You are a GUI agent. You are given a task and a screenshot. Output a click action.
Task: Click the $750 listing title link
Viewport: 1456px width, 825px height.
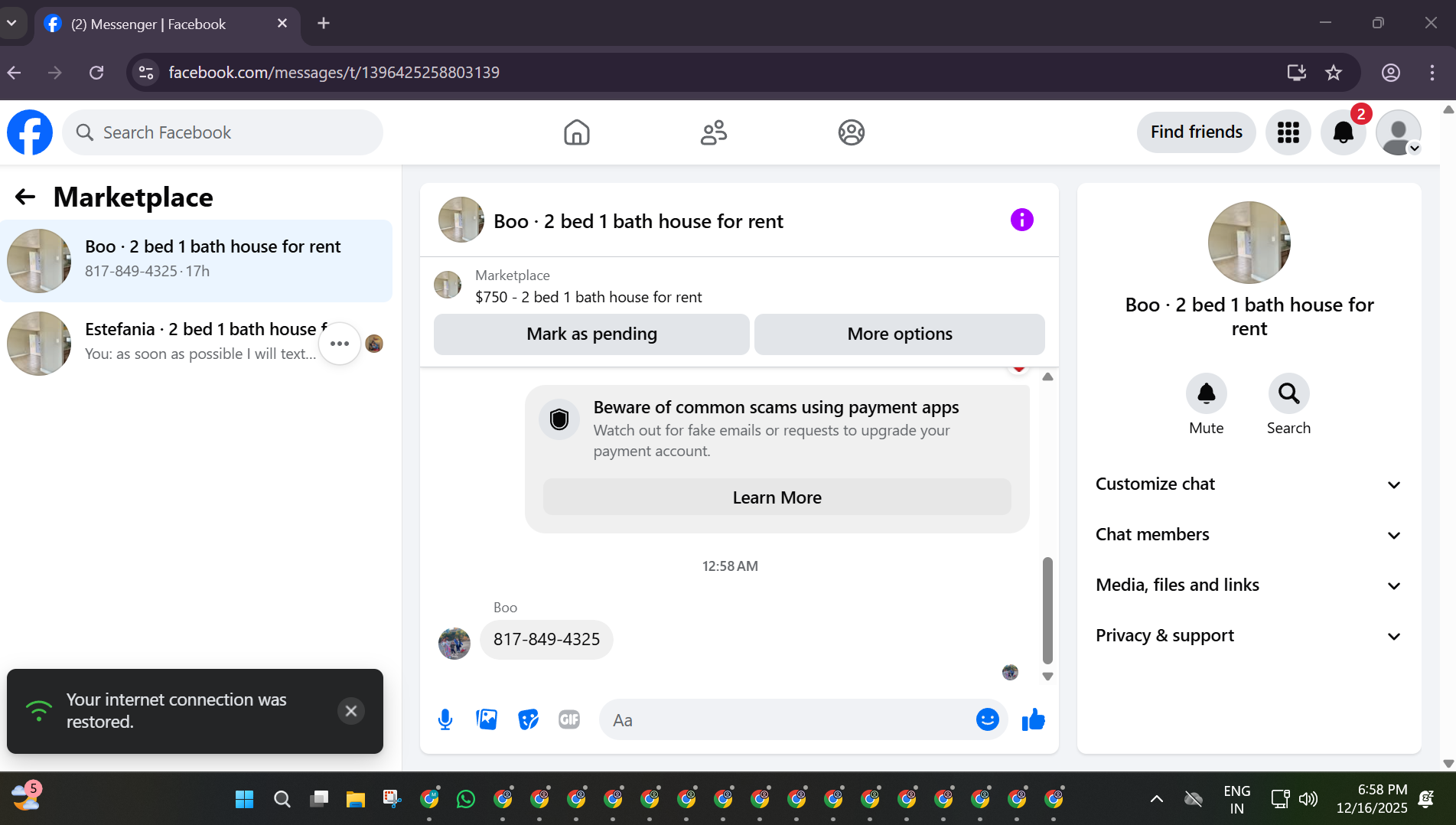(x=588, y=297)
